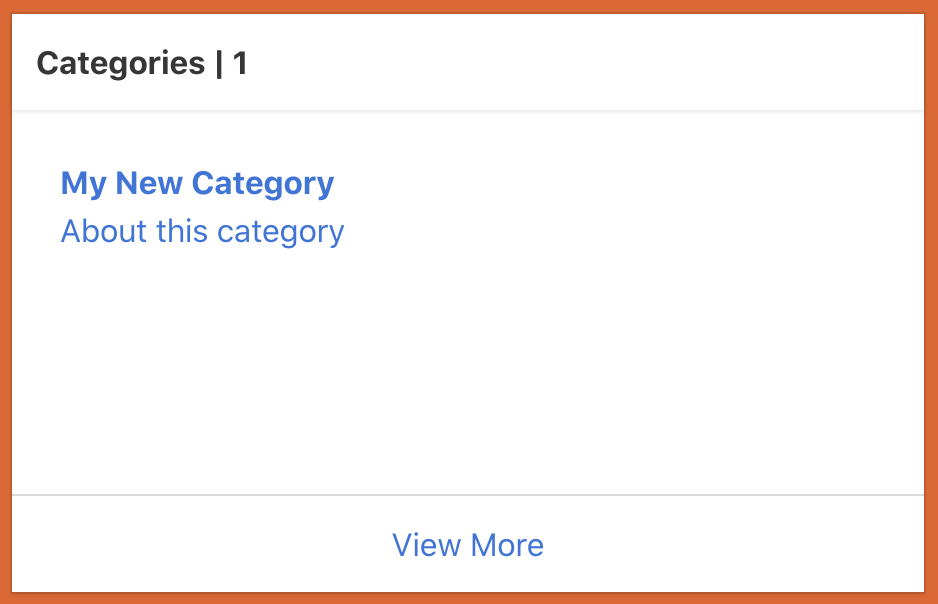938x604 pixels.
Task: Choose My New Category from the list
Action: tap(197, 184)
